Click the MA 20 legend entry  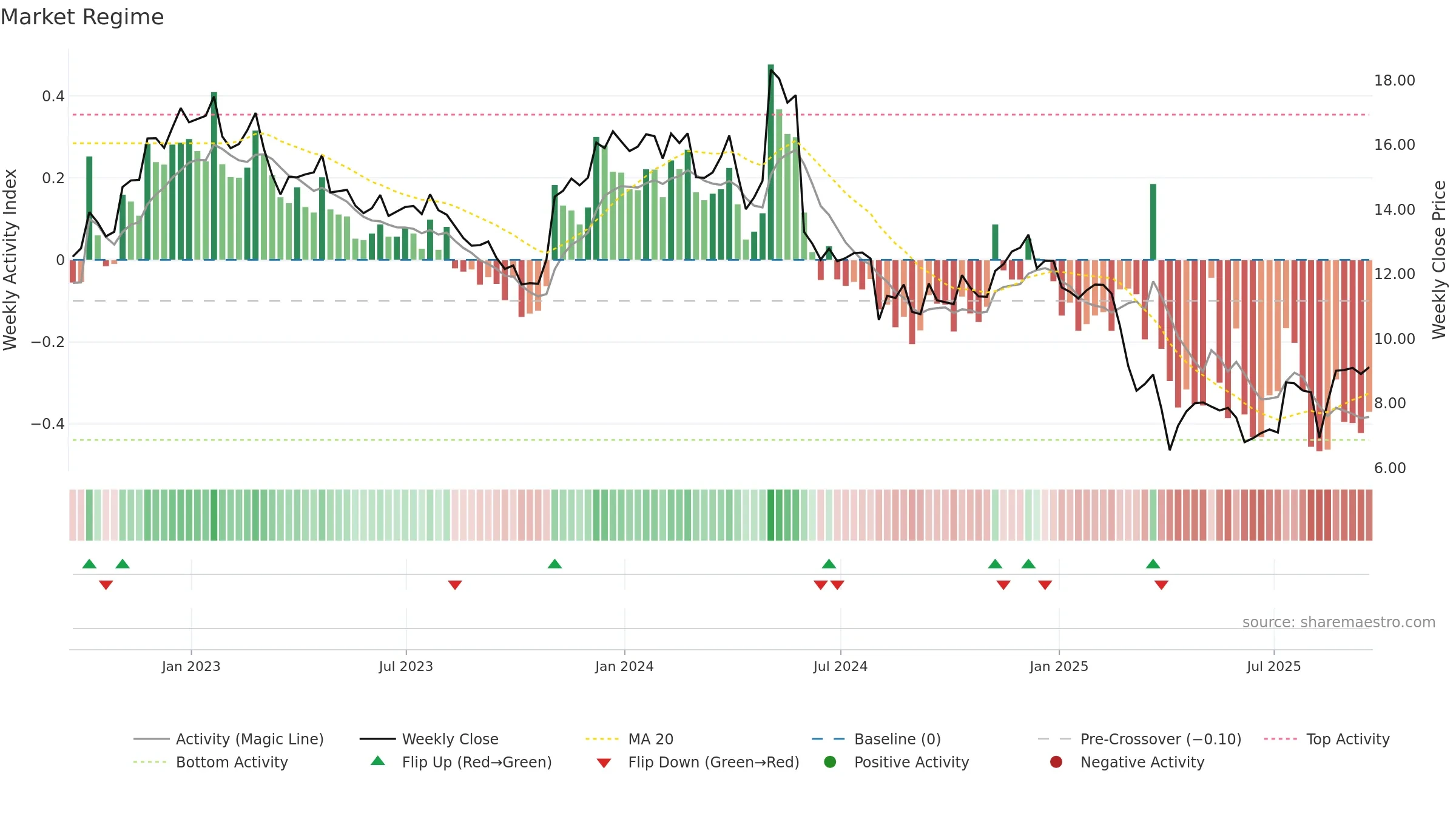[629, 739]
